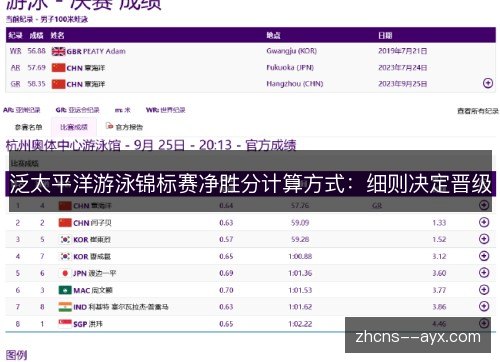Click the 1:01.36 result time
Image resolution: width=500 pixels, height=362 pixels.
click(x=300, y=273)
